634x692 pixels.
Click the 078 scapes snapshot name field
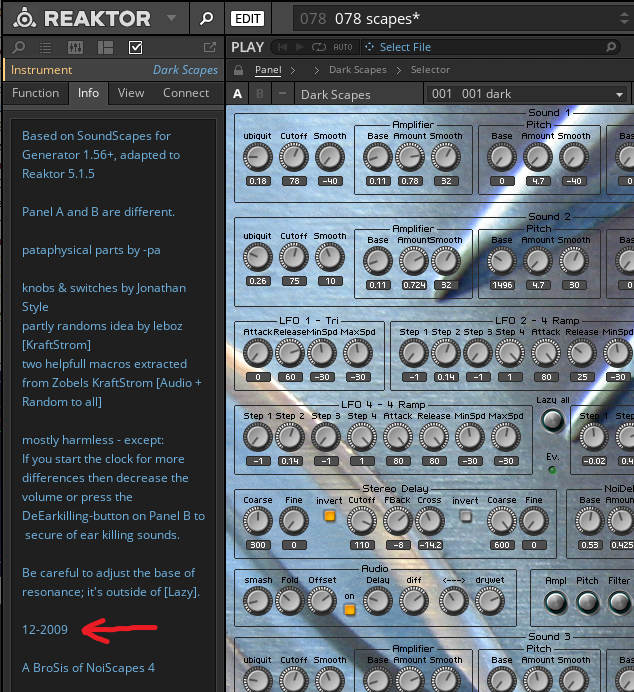pyautogui.click(x=454, y=19)
